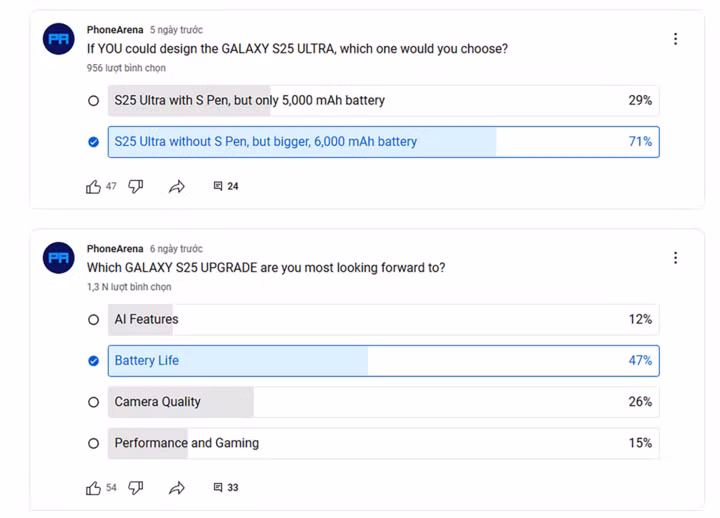
Task: Click the GALAXY S25 ULTRA poll question text
Action: pyautogui.click(x=298, y=49)
